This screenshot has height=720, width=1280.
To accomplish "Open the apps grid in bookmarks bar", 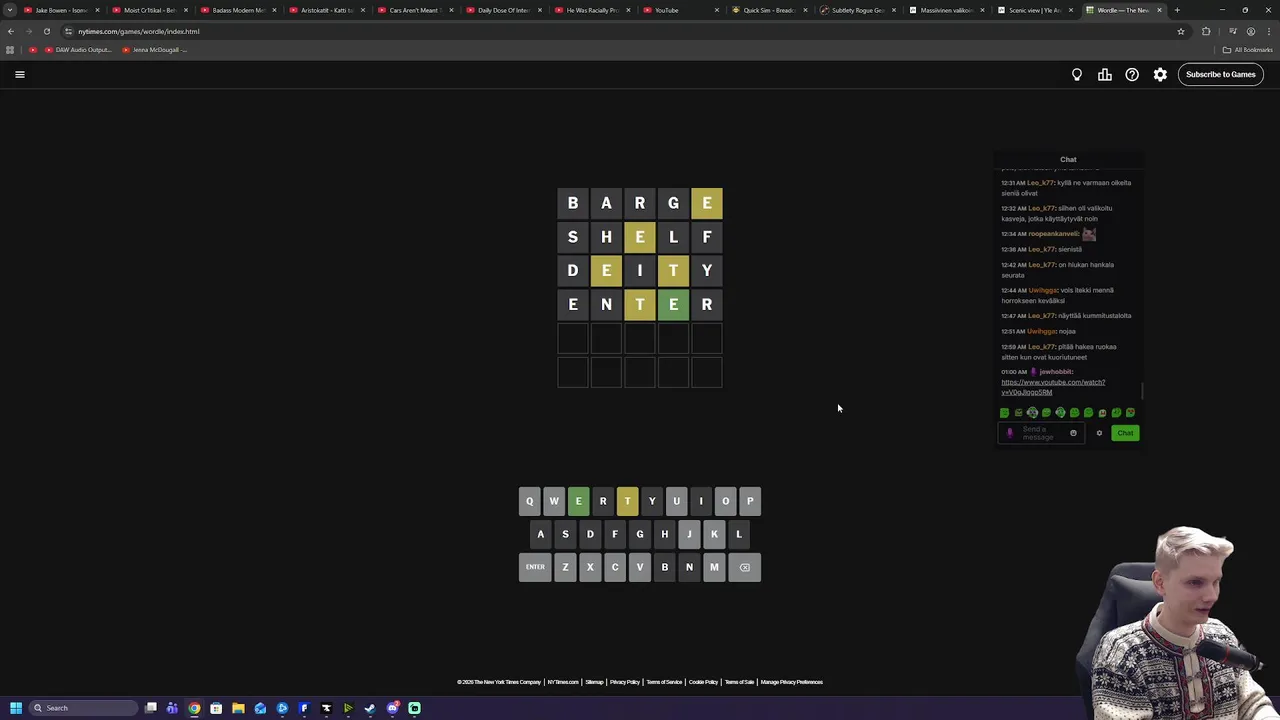I will (10, 50).
